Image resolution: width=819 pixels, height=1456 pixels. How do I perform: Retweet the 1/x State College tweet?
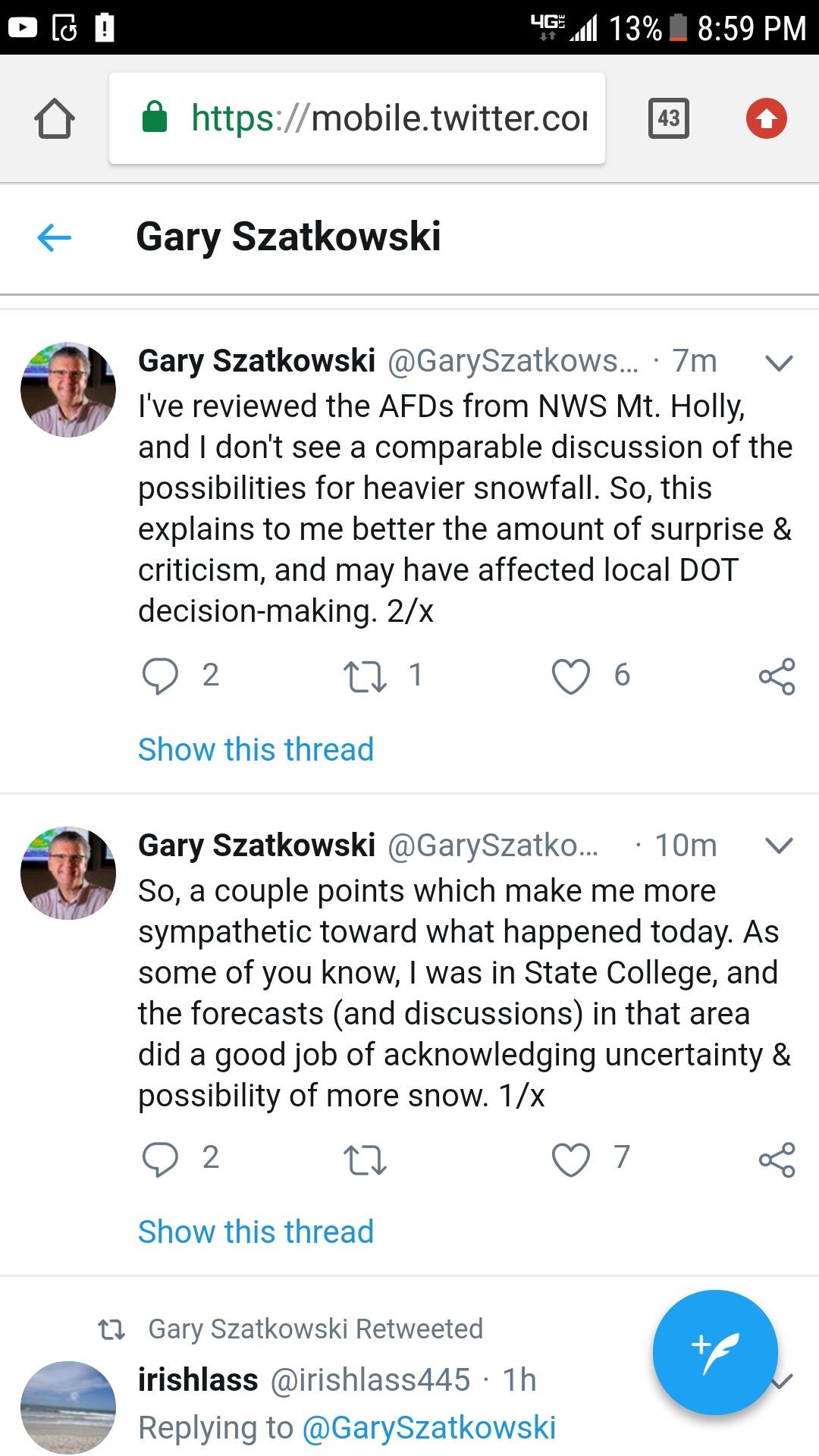[x=365, y=1159]
